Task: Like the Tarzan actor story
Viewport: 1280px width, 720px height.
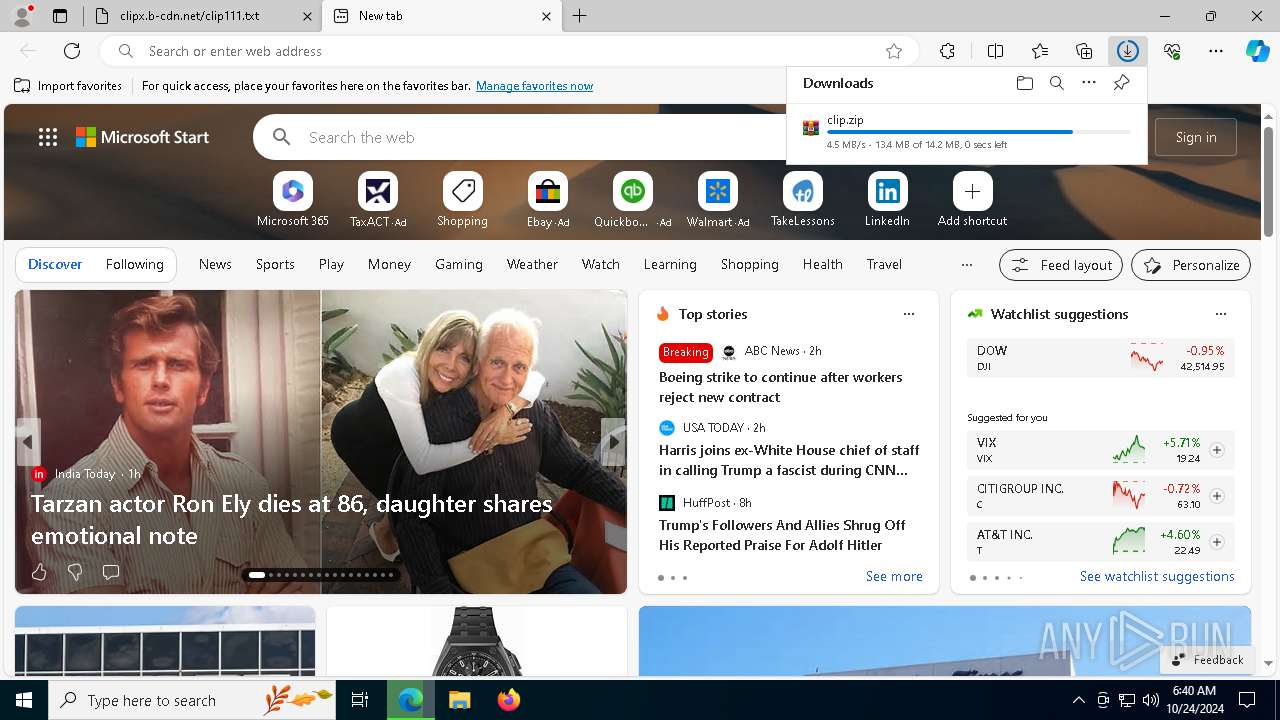Action: [x=39, y=572]
